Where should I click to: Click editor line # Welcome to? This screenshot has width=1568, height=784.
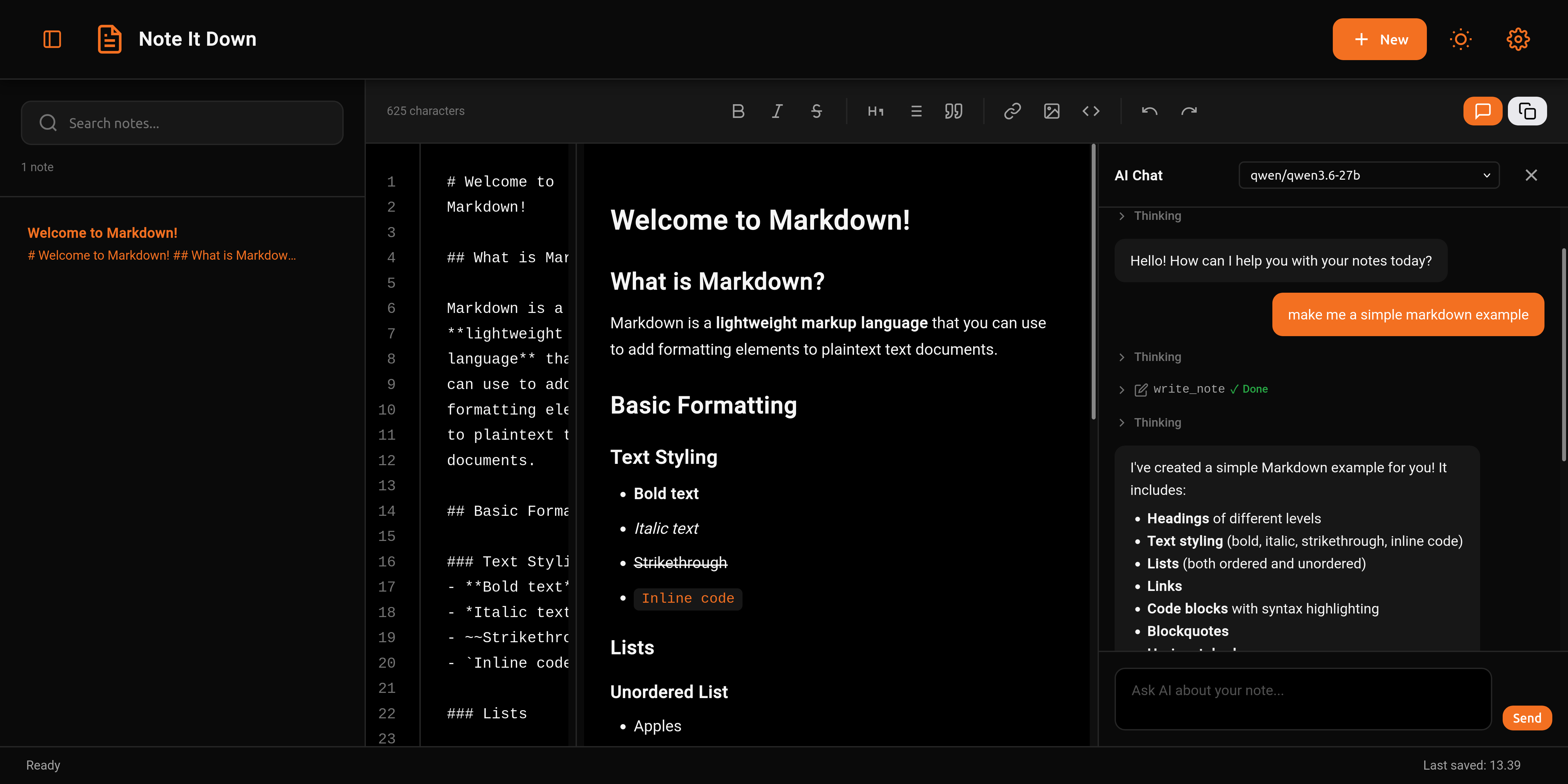click(500, 182)
